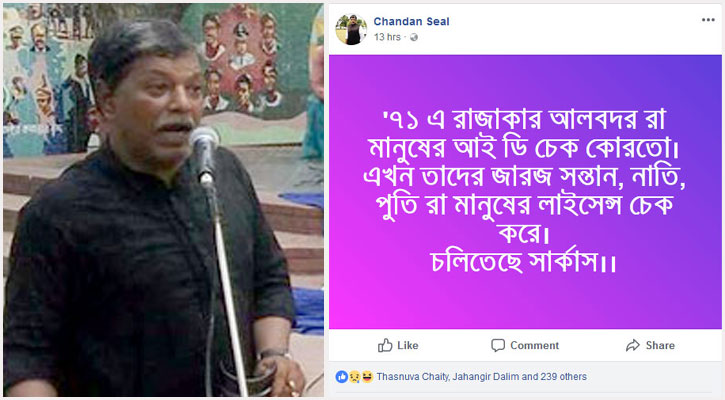The width and height of the screenshot is (725, 400).
Task: Click the Bengali text inside the post
Action: click(x=524, y=191)
